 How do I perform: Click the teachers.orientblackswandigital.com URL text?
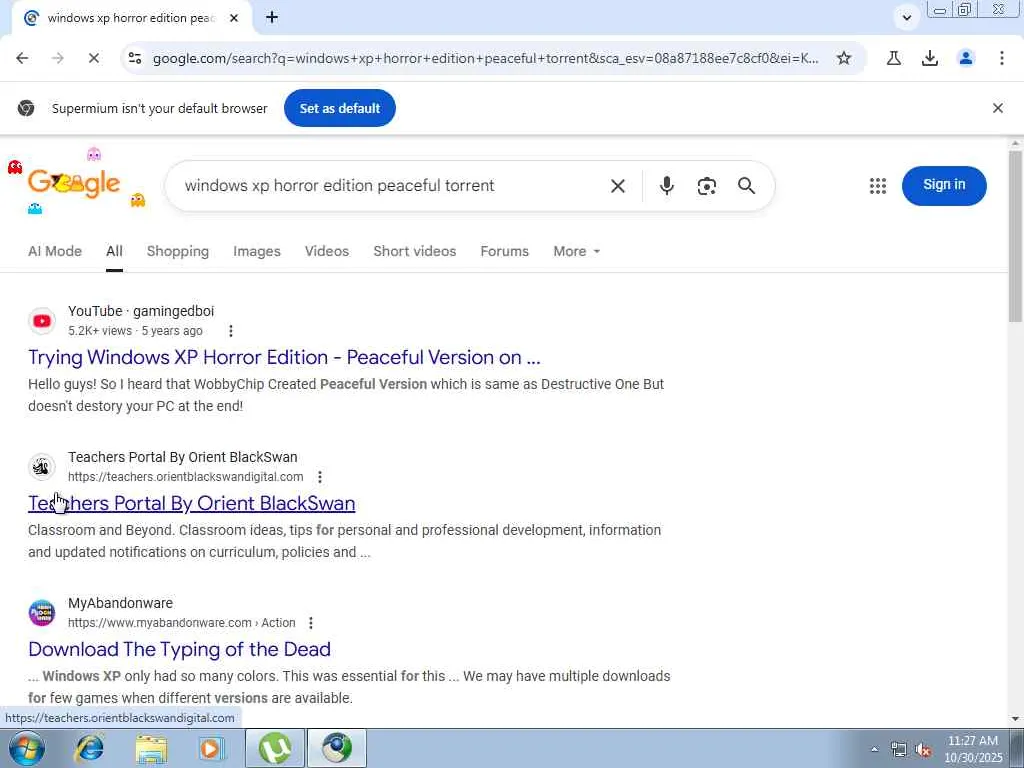click(x=185, y=477)
